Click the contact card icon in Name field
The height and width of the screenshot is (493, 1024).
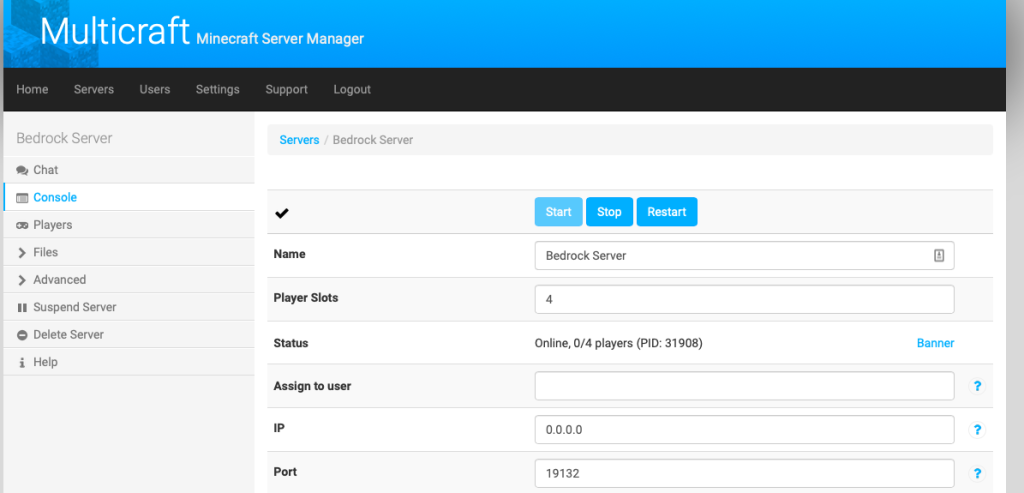[939, 255]
